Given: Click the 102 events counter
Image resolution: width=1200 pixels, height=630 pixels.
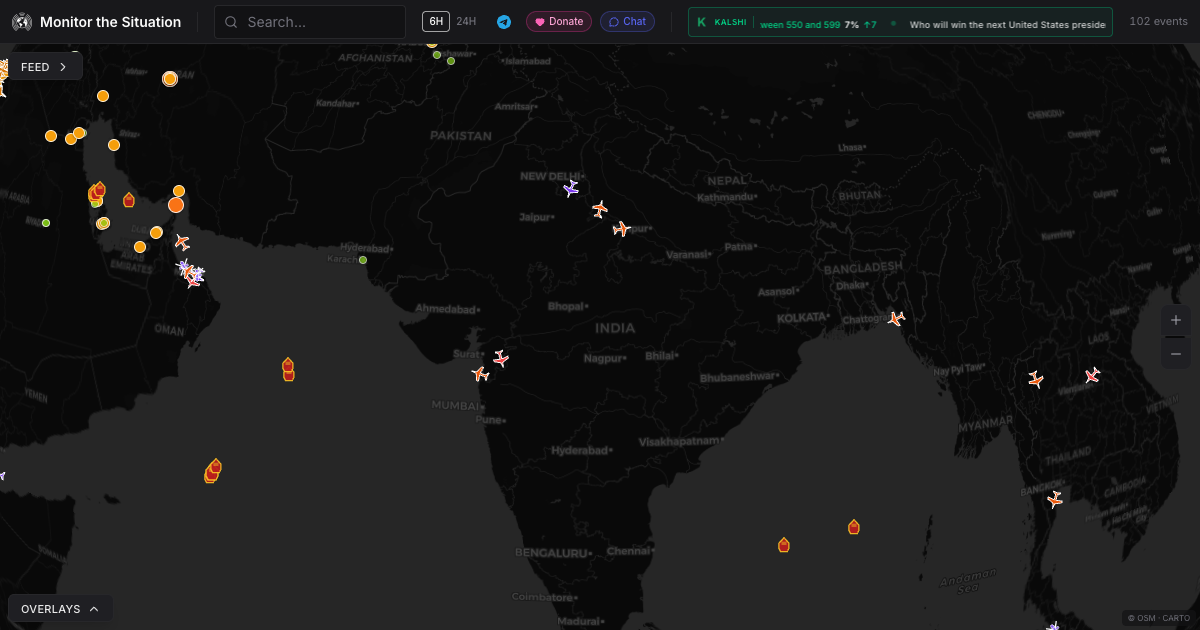Looking at the screenshot, I should pyautogui.click(x=1157, y=20).
